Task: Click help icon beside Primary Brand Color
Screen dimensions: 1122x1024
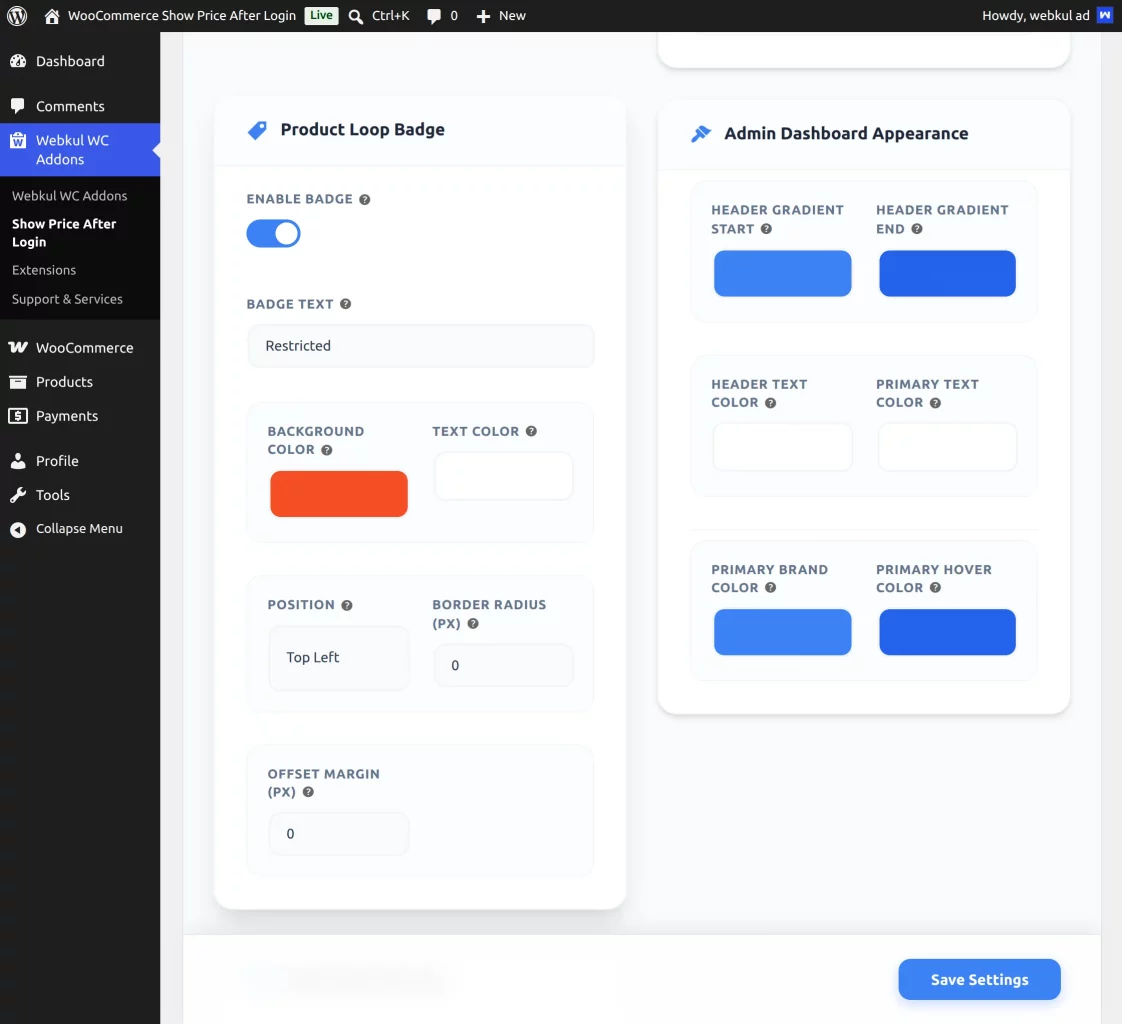Action: pos(771,587)
